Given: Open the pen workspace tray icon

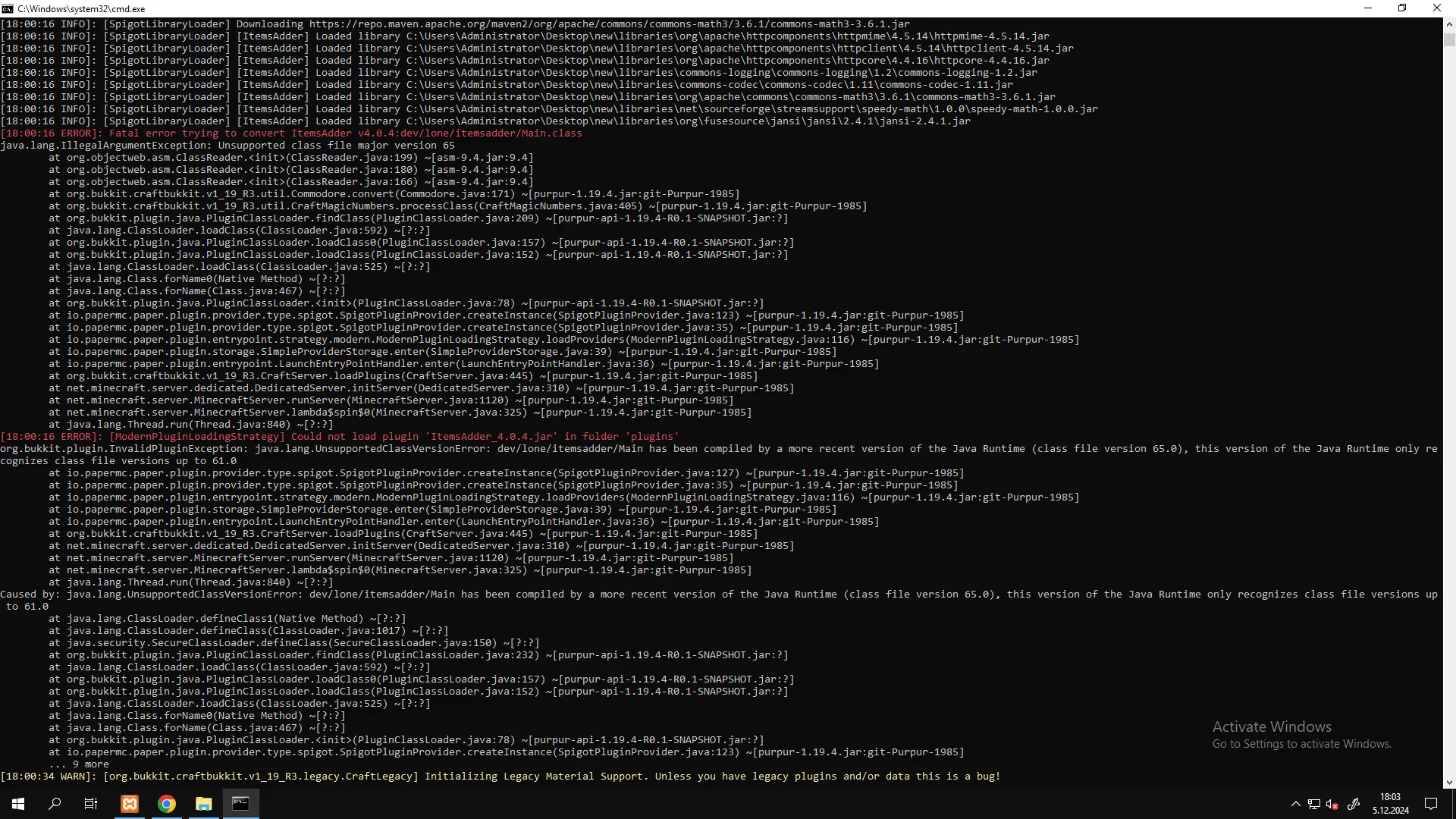Looking at the screenshot, I should pos(1354,804).
